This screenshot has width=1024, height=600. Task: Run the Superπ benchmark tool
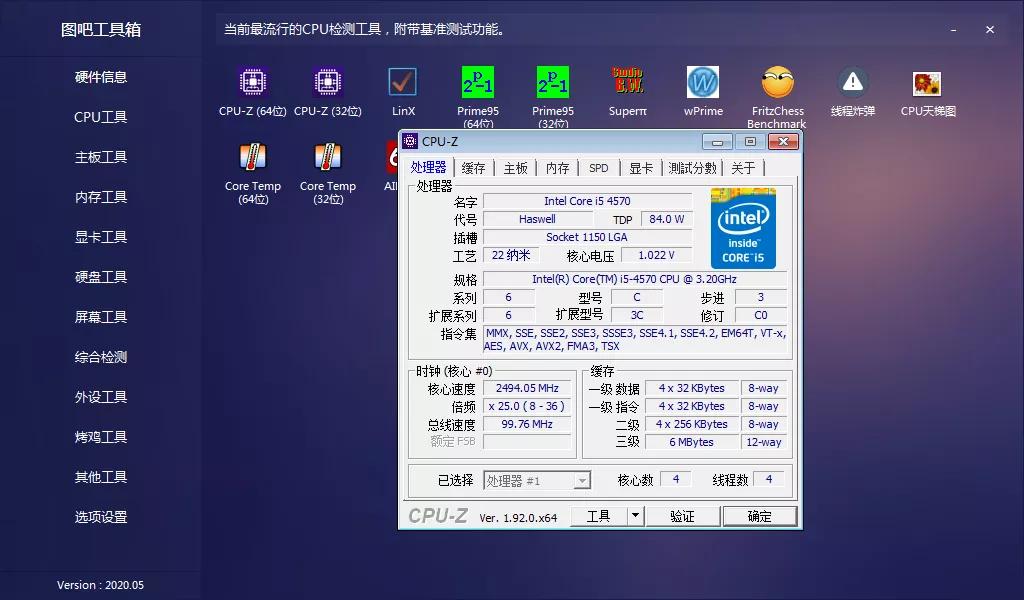[x=627, y=85]
